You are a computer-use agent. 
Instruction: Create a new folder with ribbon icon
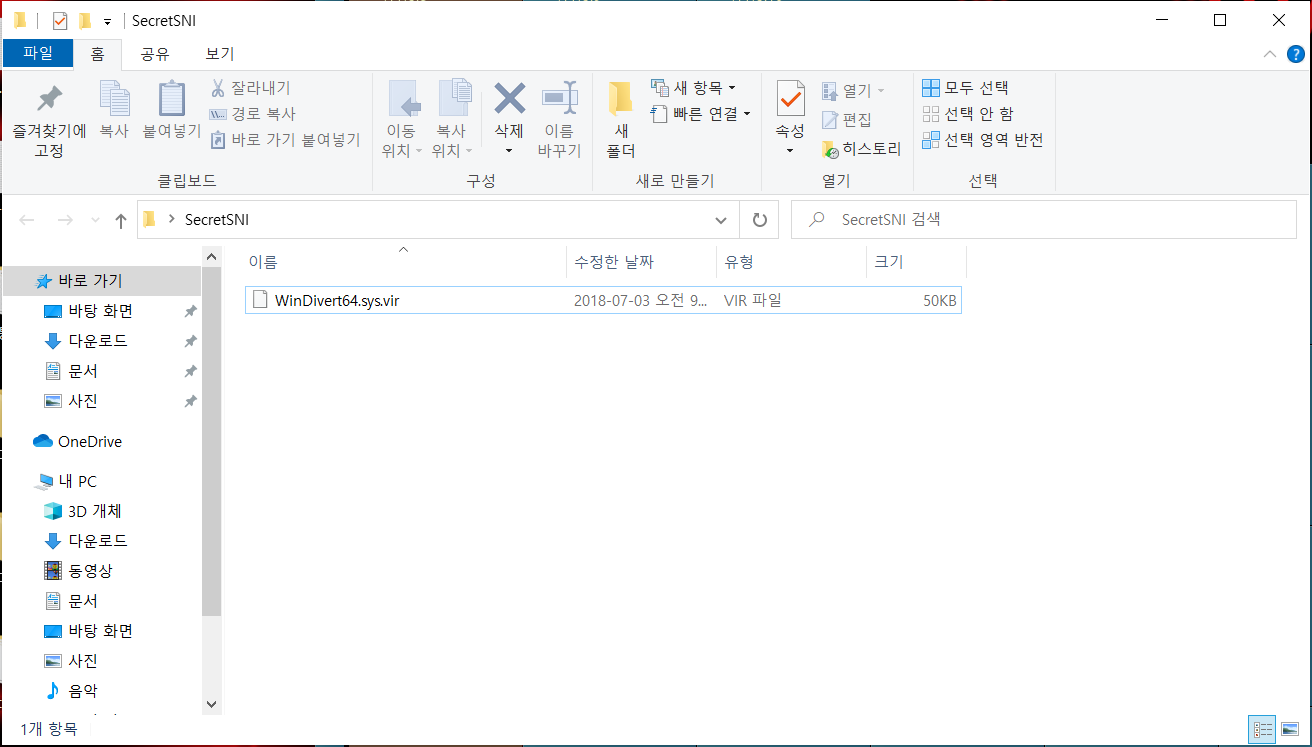tap(621, 100)
